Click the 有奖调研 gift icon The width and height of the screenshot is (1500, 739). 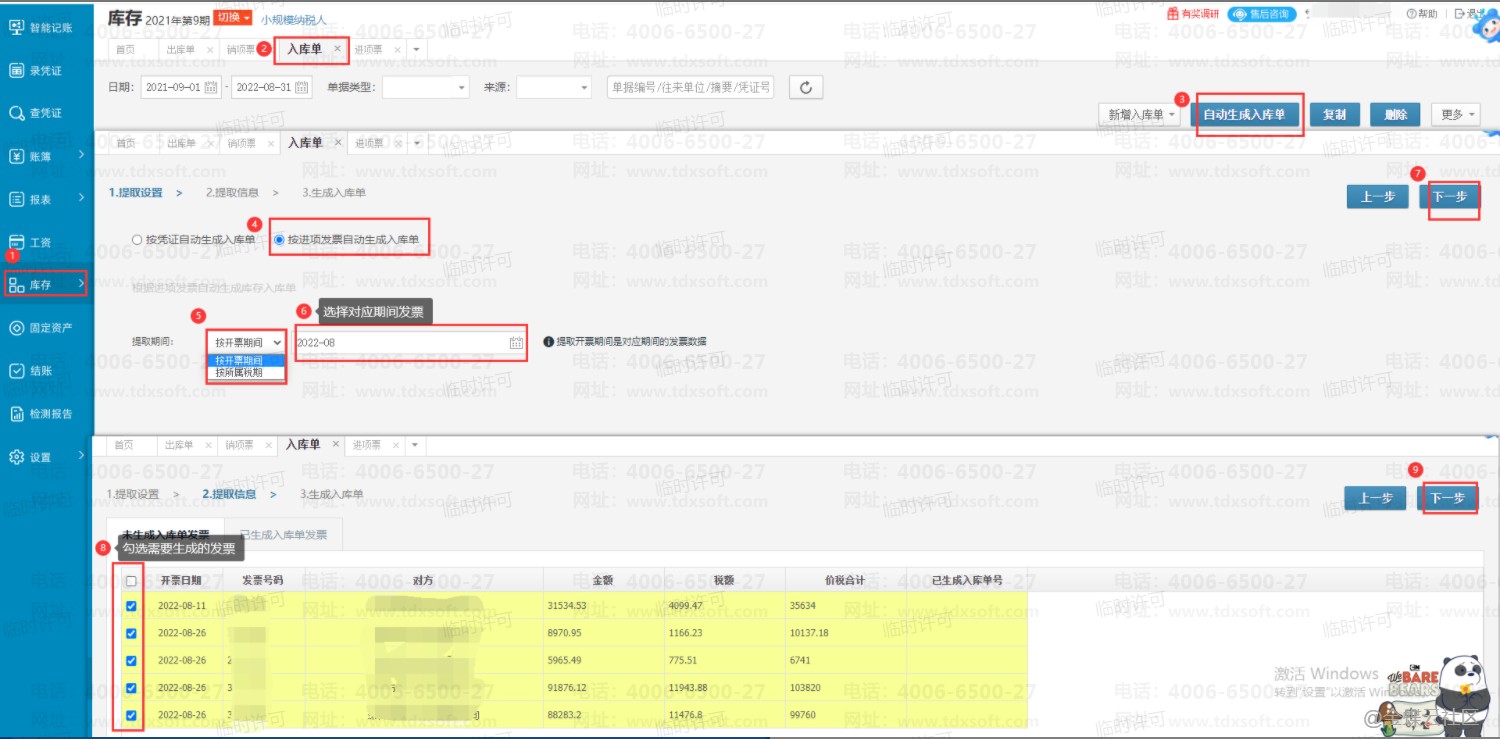[x=1173, y=14]
